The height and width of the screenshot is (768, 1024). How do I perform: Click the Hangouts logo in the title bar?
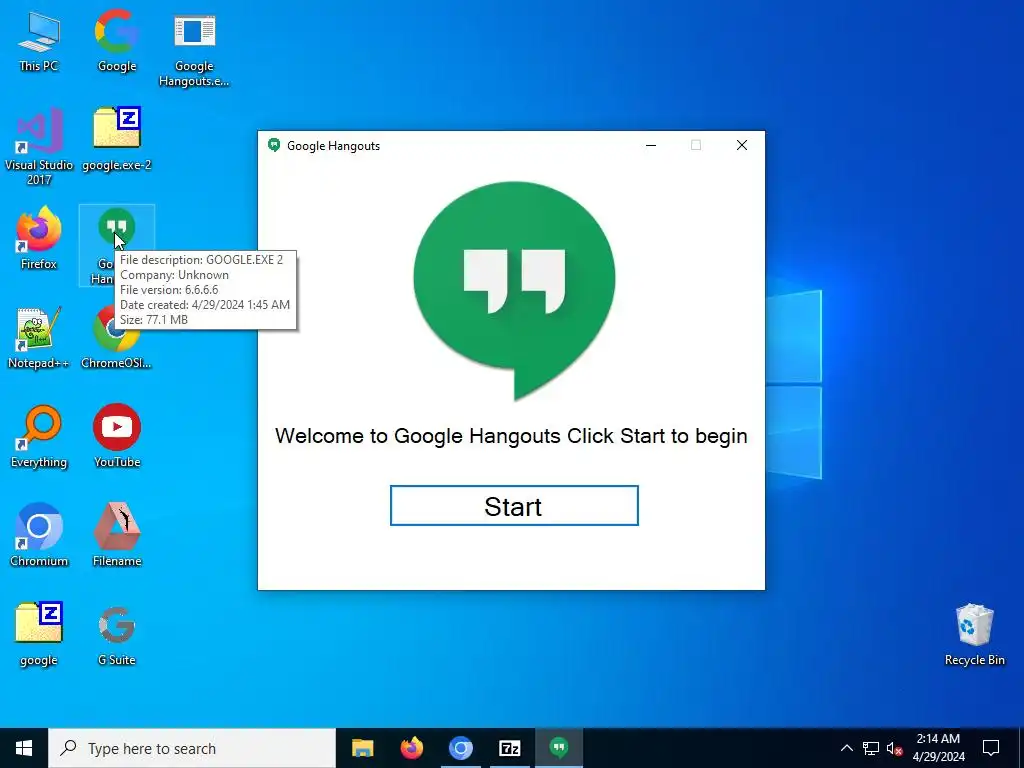click(274, 145)
